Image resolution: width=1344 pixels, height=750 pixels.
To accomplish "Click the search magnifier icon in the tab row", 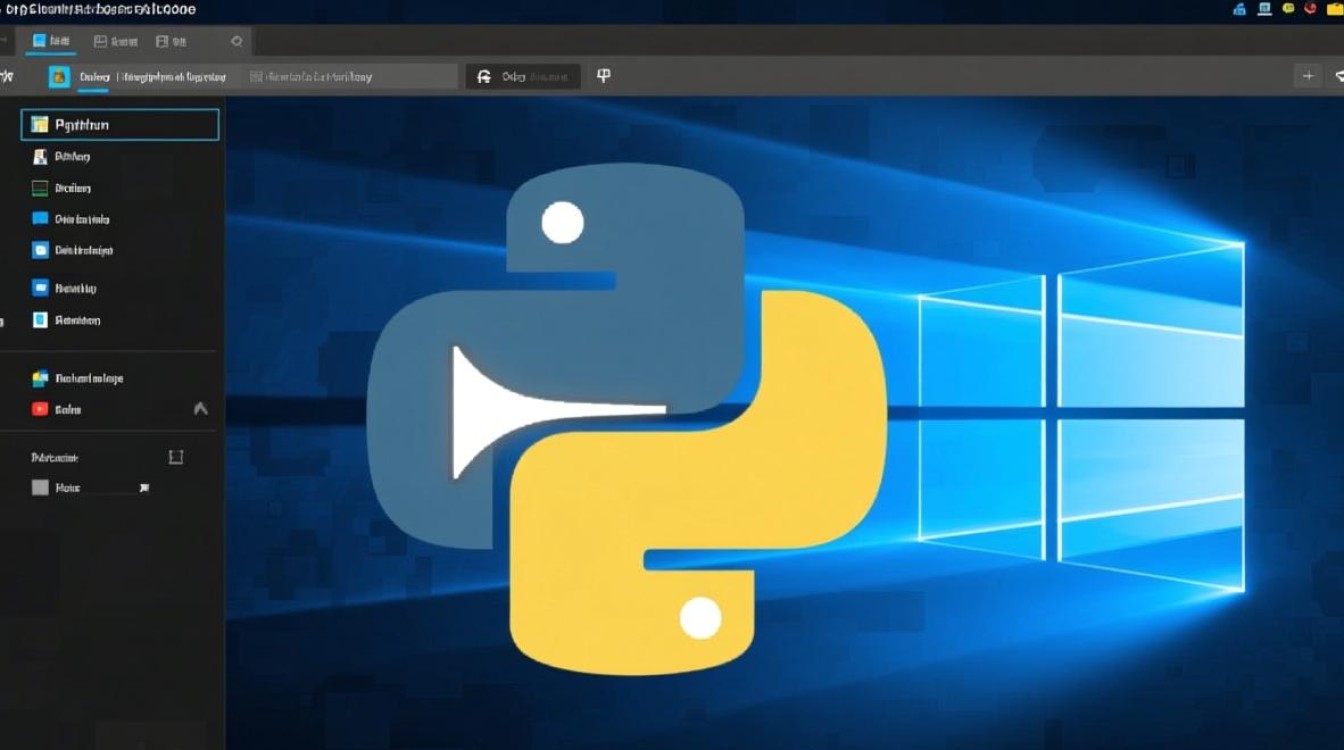I will (236, 41).
